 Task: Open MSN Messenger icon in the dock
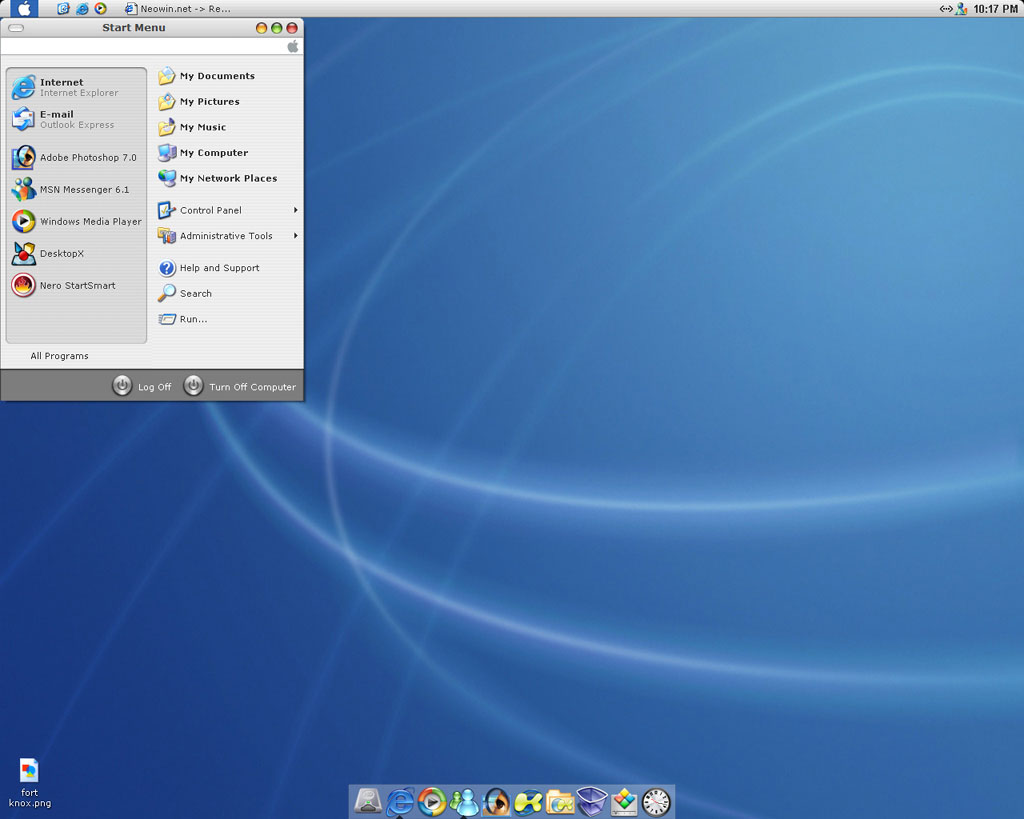[x=464, y=801]
